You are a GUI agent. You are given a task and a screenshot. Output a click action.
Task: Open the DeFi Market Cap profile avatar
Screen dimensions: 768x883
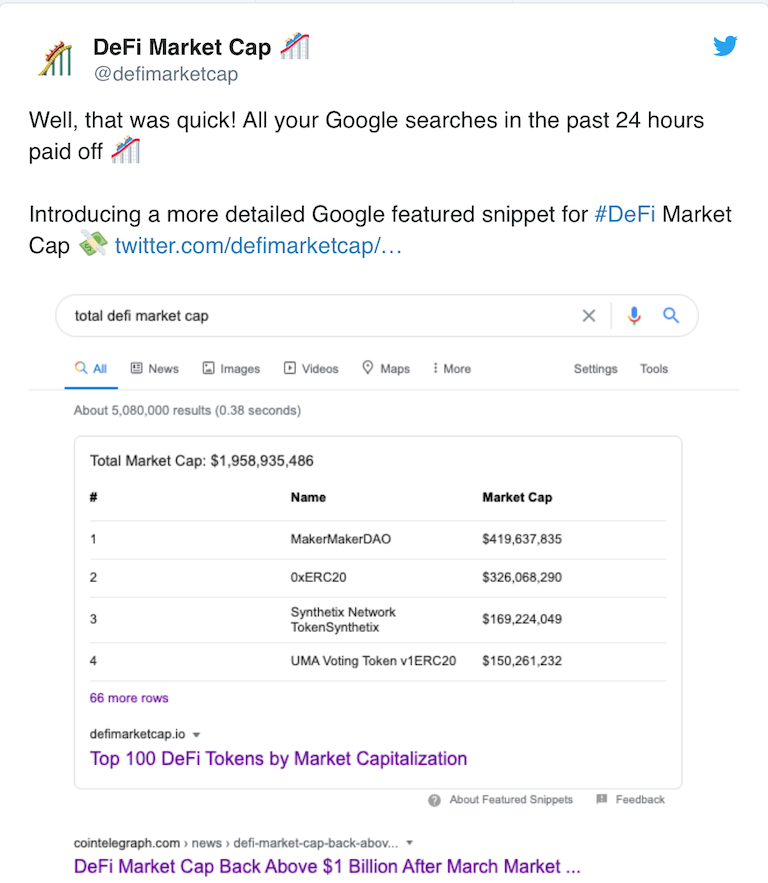pos(55,59)
